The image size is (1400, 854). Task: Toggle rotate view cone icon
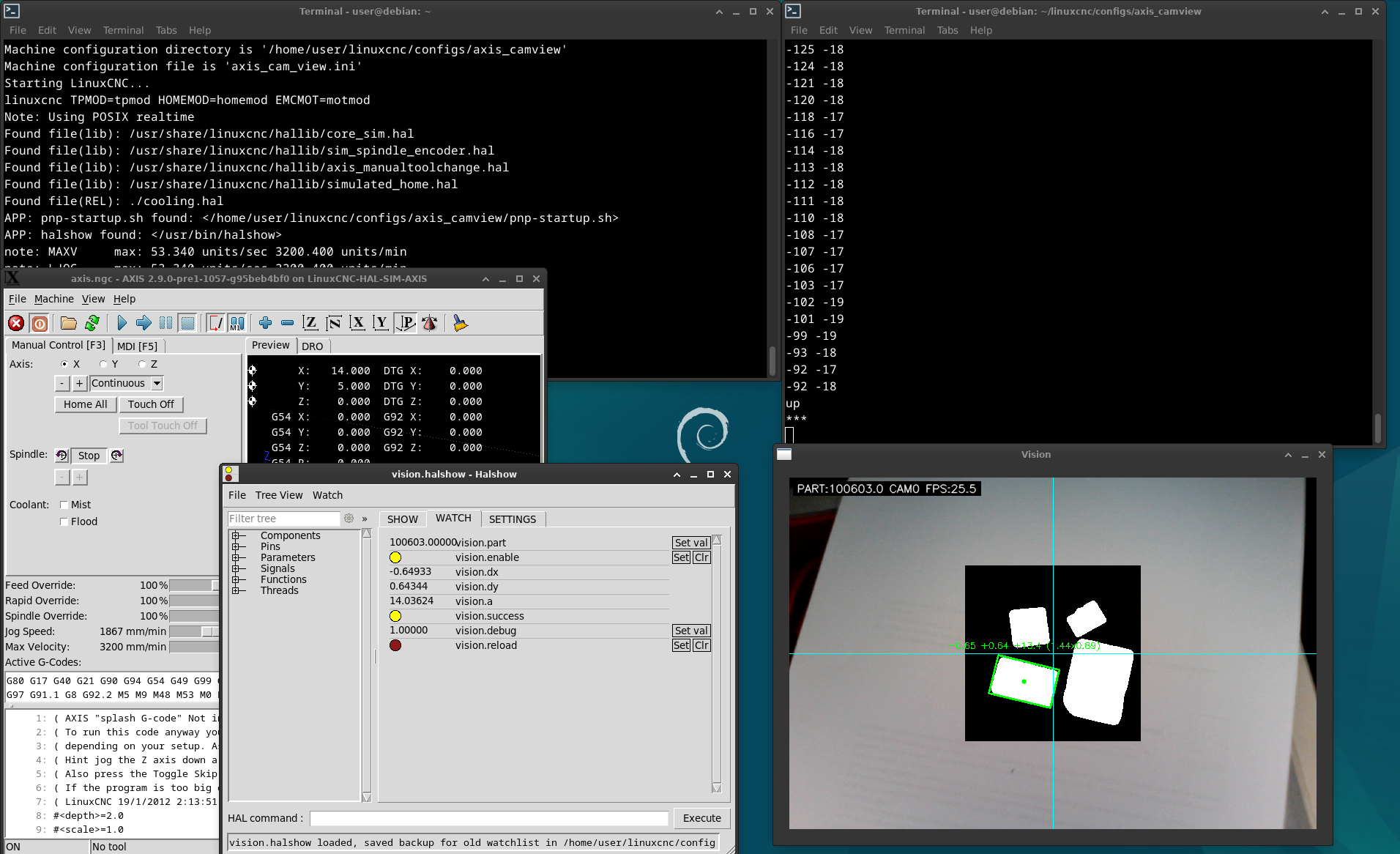pos(430,323)
